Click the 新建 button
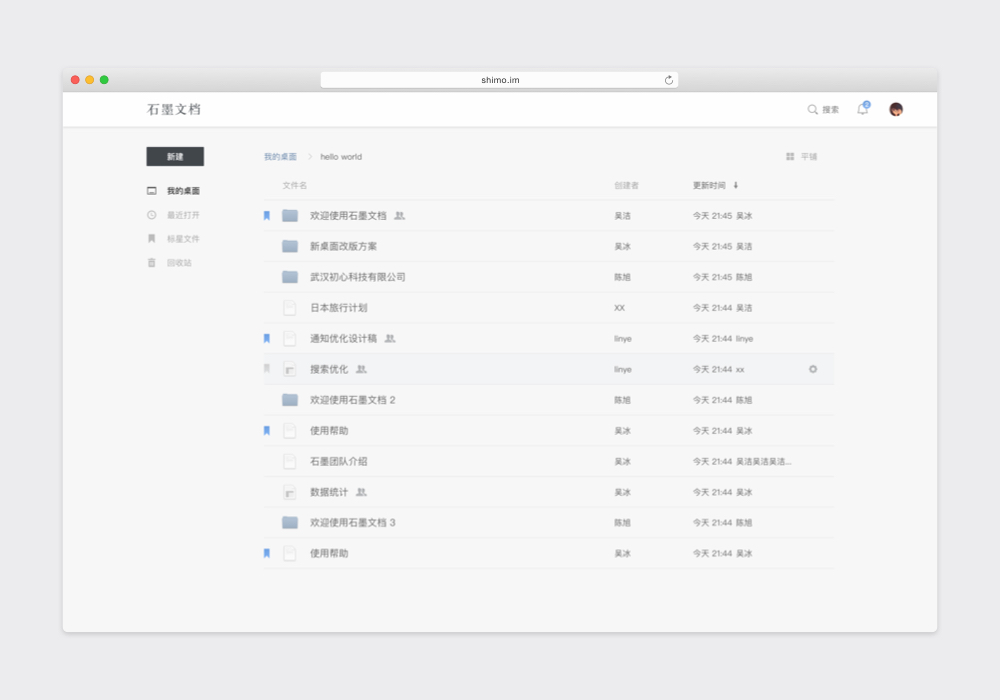This screenshot has height=700, width=1000. click(175, 157)
